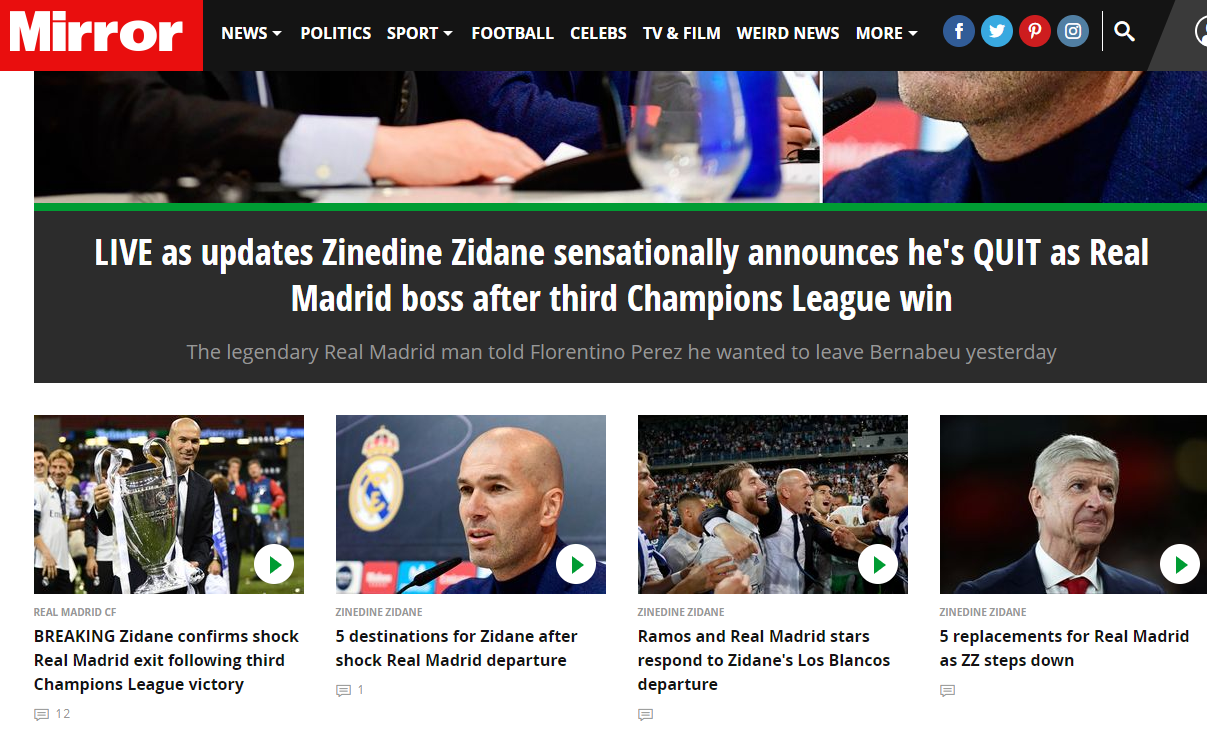Expand the MORE dropdown menu
1207x737 pixels.
[x=886, y=33]
